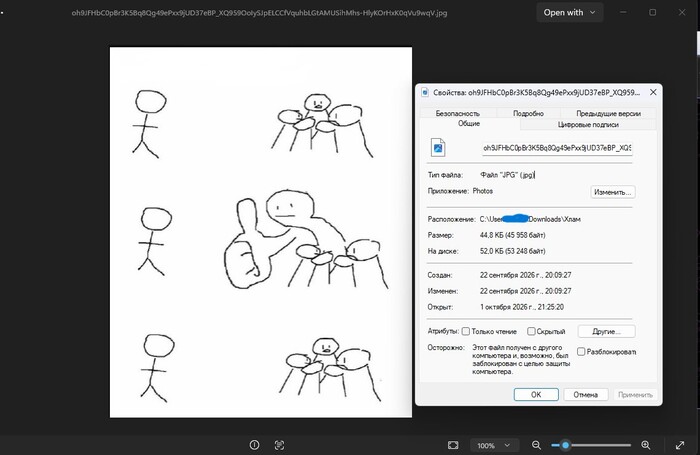Click the Изменить... button
Image resolution: width=700 pixels, height=455 pixels.
coord(612,192)
